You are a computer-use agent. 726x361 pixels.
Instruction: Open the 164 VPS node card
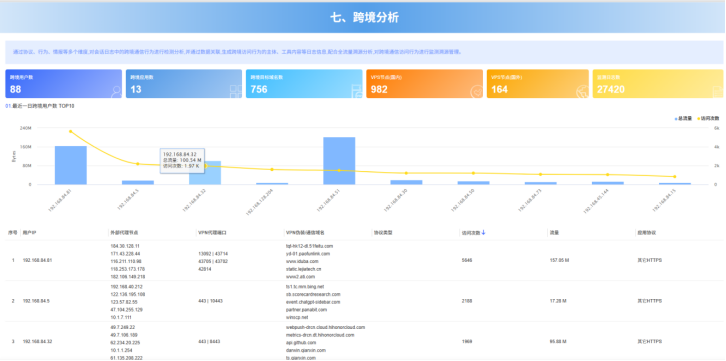(538, 84)
